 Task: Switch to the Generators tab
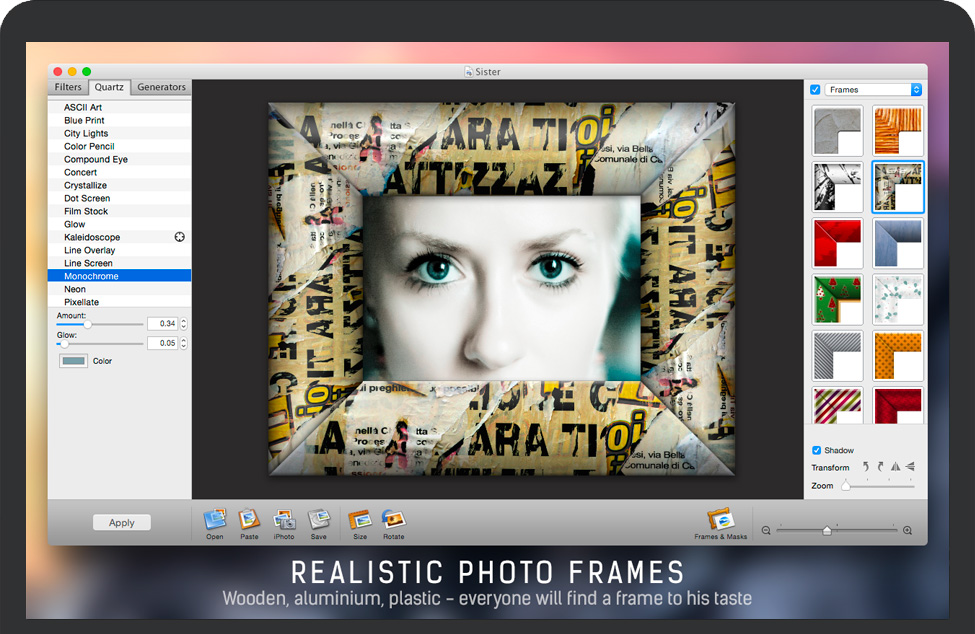161,88
